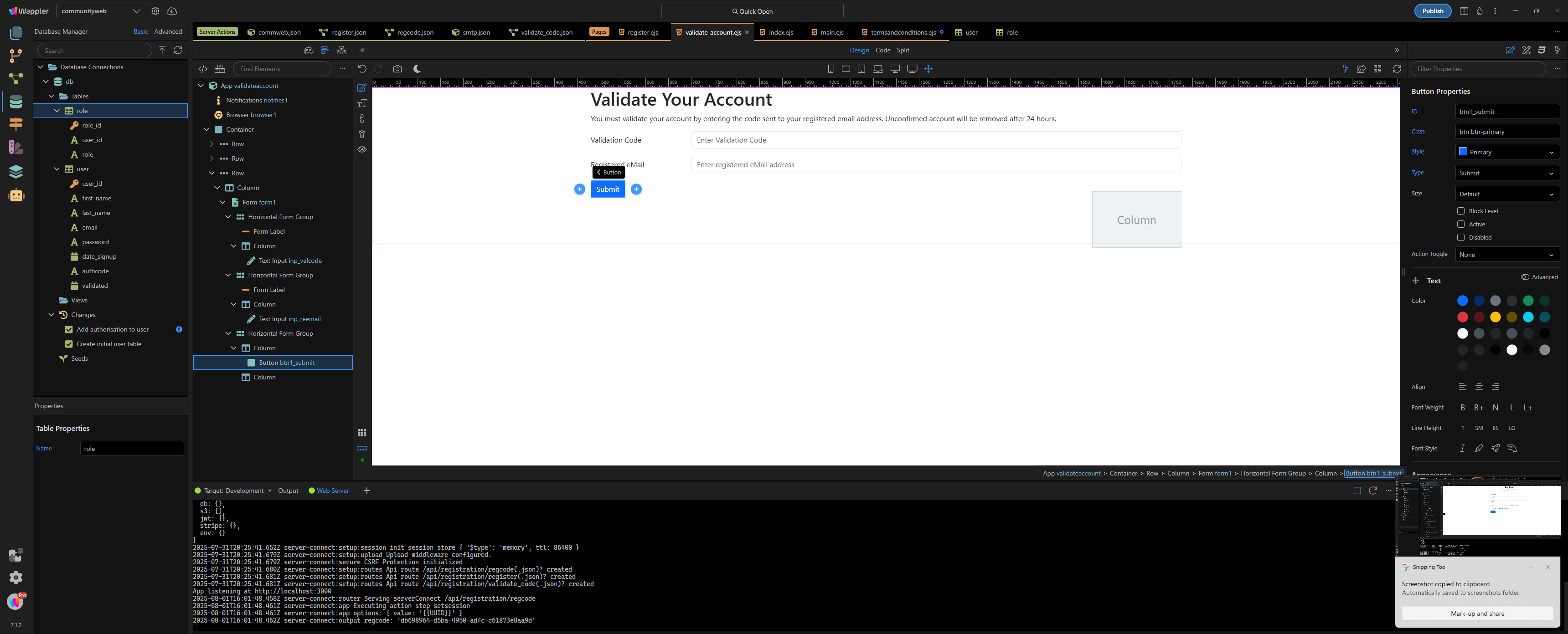1568x634 pixels.
Task: Click the hierarchy tree view icon above App Structure
Action: 341,50
